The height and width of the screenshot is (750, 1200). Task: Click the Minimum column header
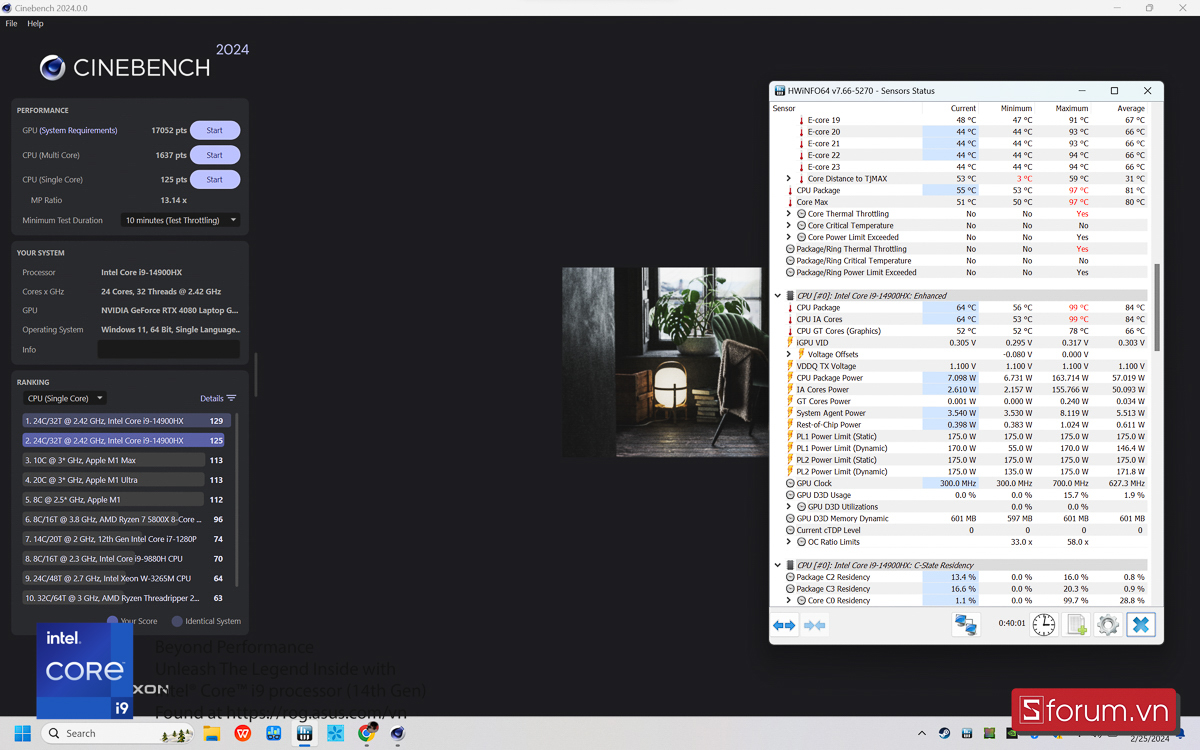pos(1016,108)
